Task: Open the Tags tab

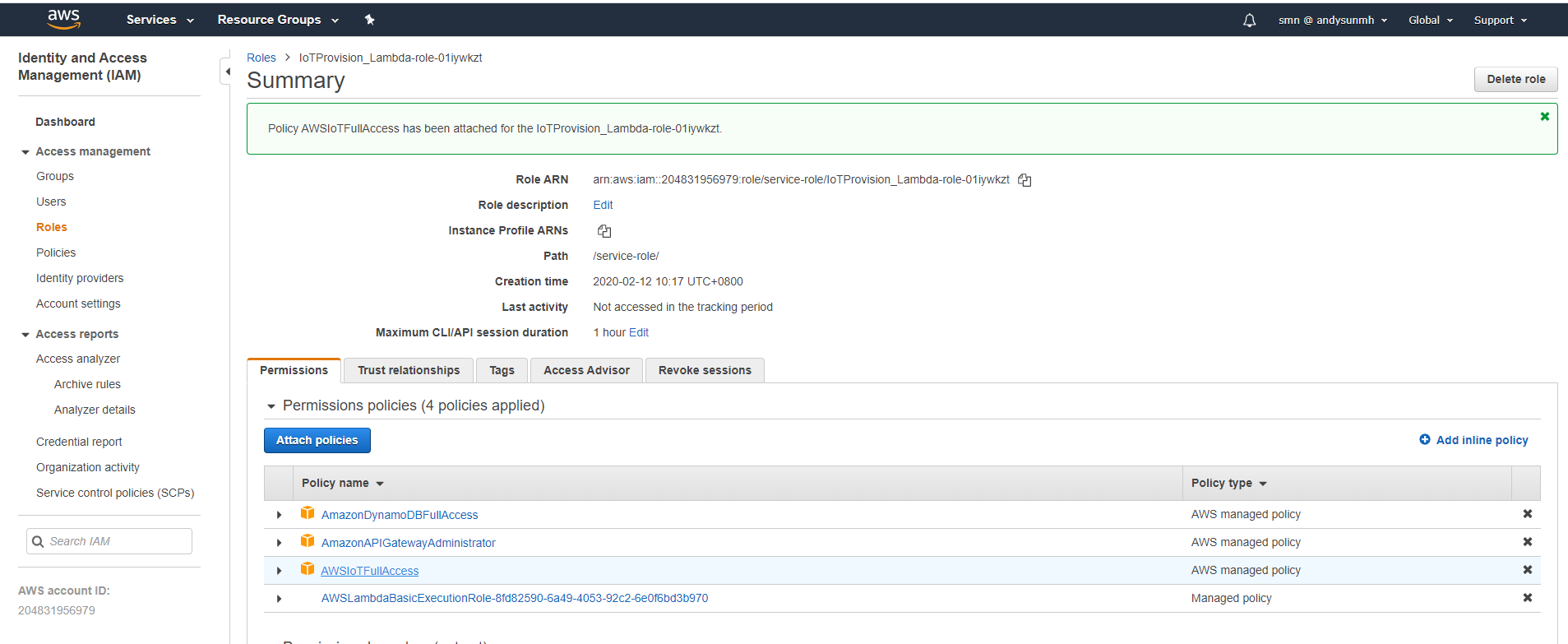Action: (502, 370)
